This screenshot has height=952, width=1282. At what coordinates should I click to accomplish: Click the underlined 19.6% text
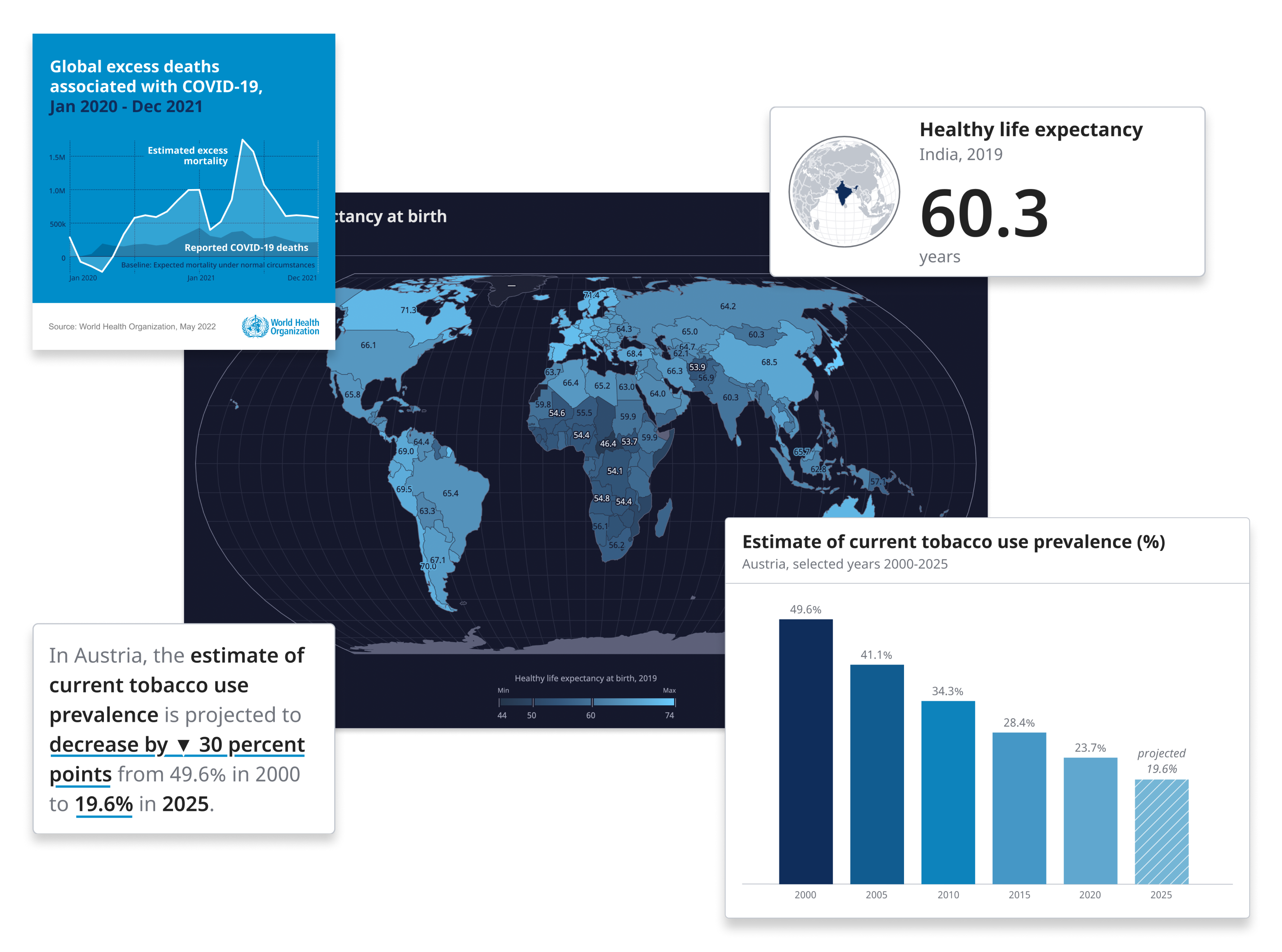(104, 804)
